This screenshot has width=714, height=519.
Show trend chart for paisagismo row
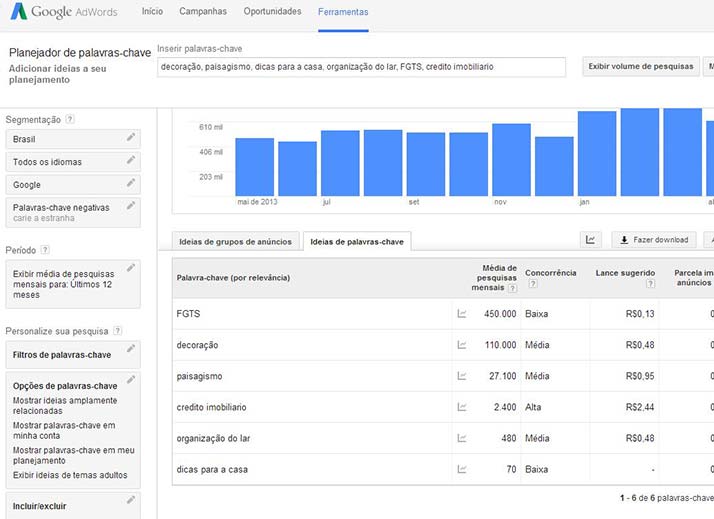tap(462, 376)
